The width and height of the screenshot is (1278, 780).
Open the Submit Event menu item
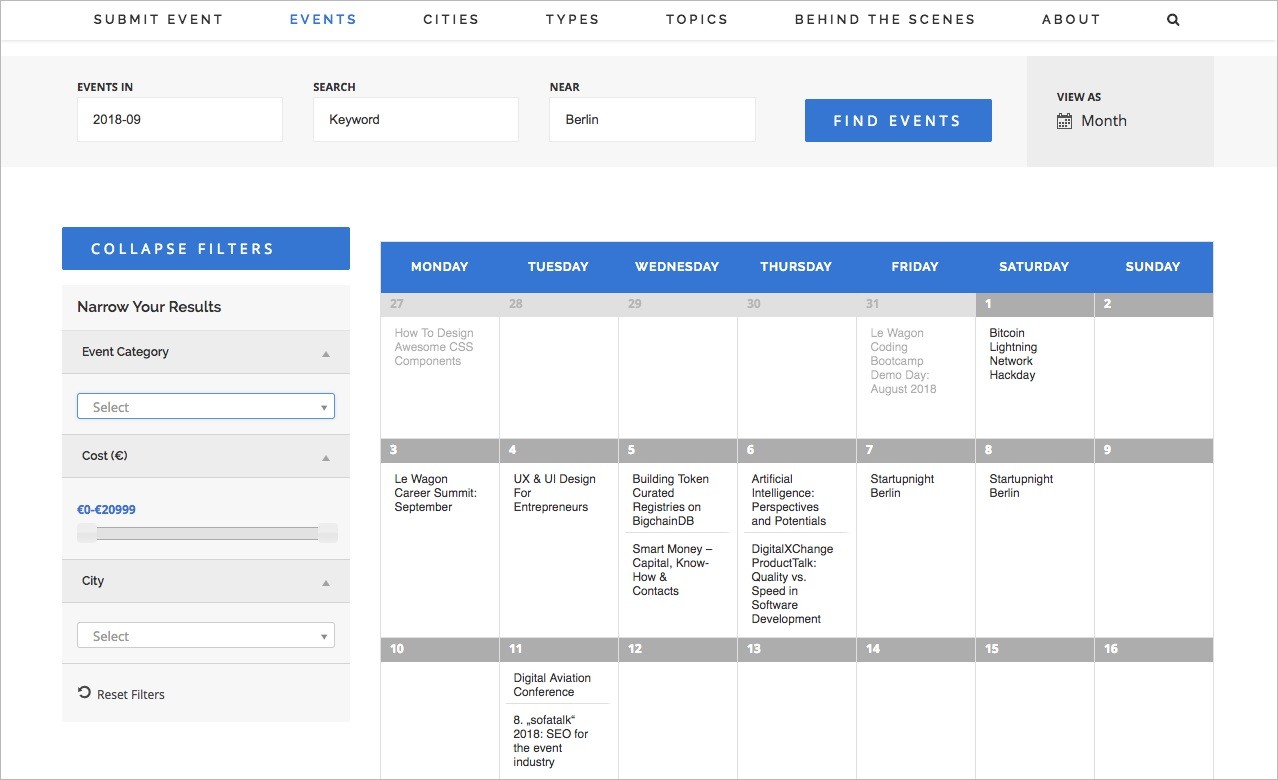point(158,20)
